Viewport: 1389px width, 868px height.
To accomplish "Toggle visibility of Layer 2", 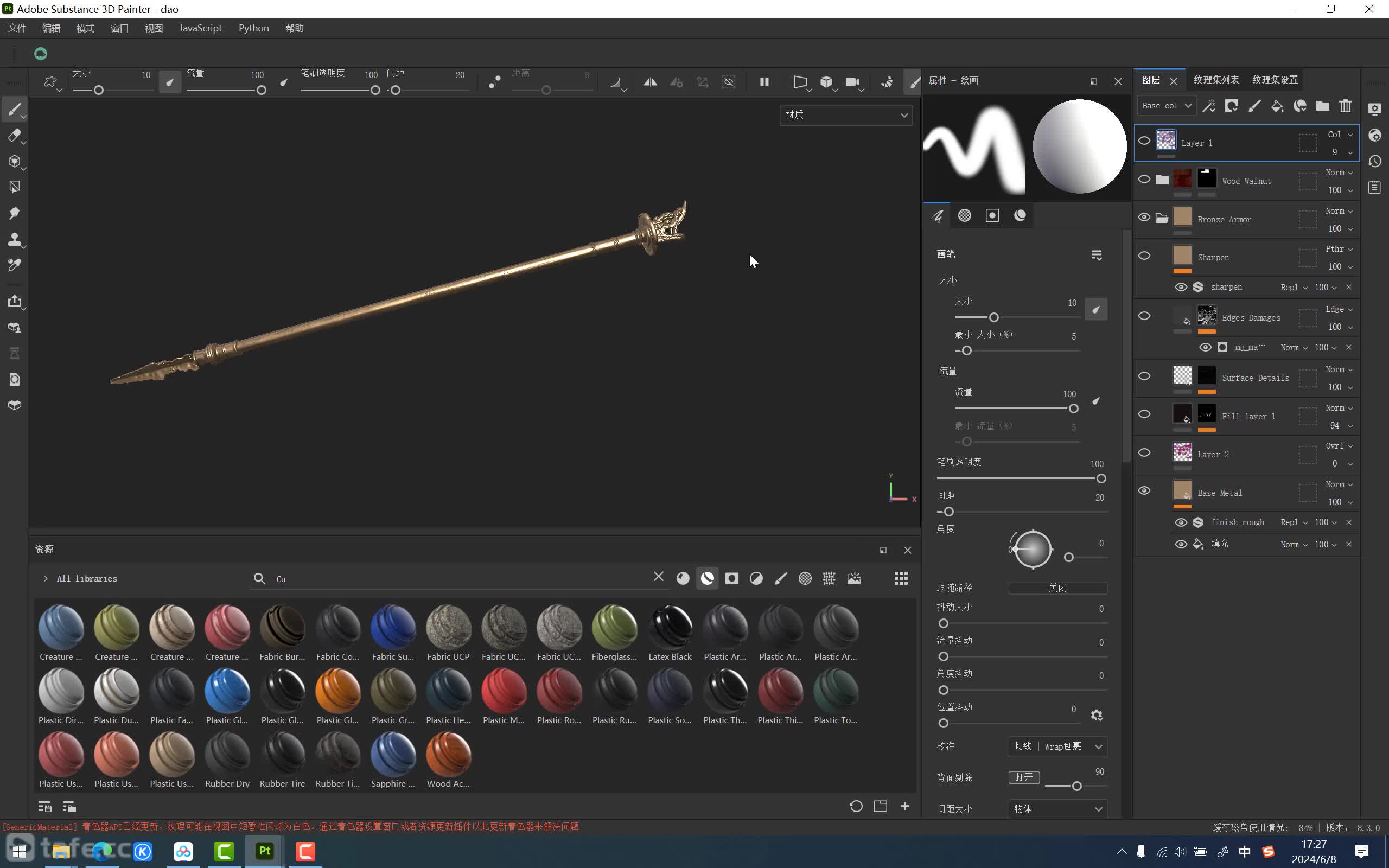I will pyautogui.click(x=1144, y=452).
